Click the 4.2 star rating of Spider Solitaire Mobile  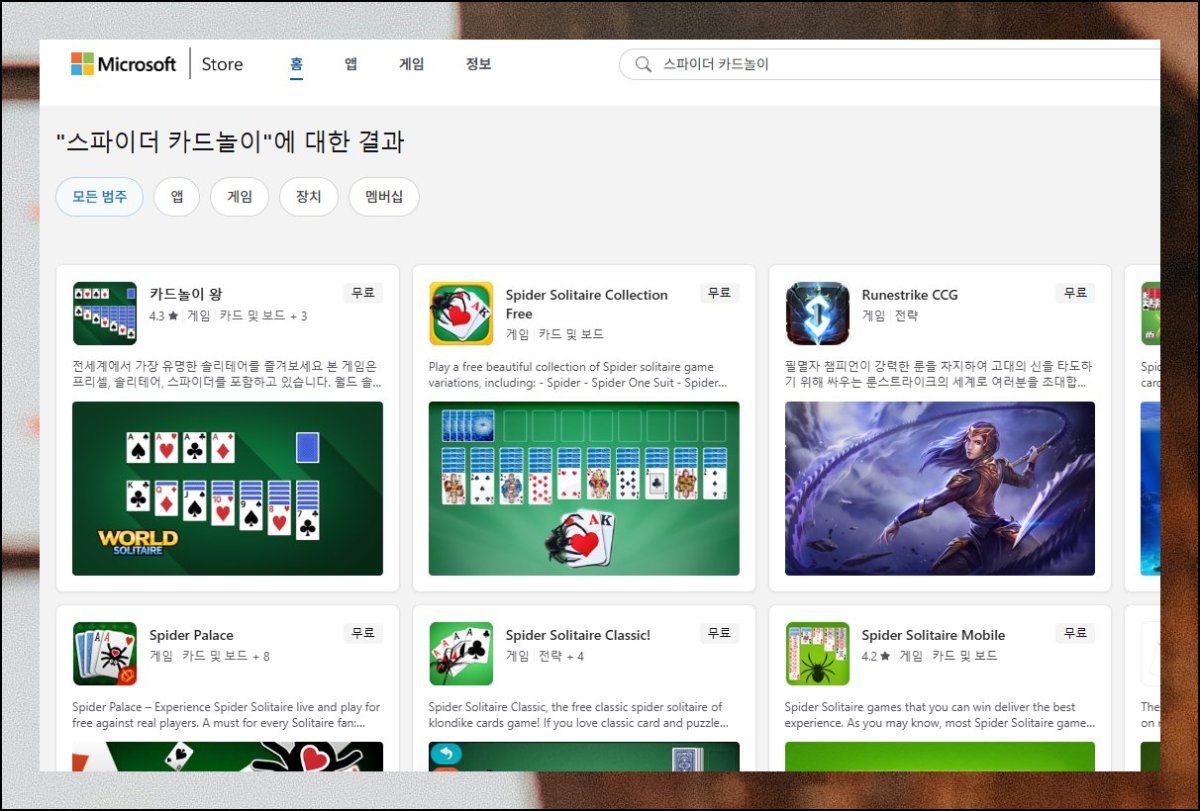(x=875, y=656)
